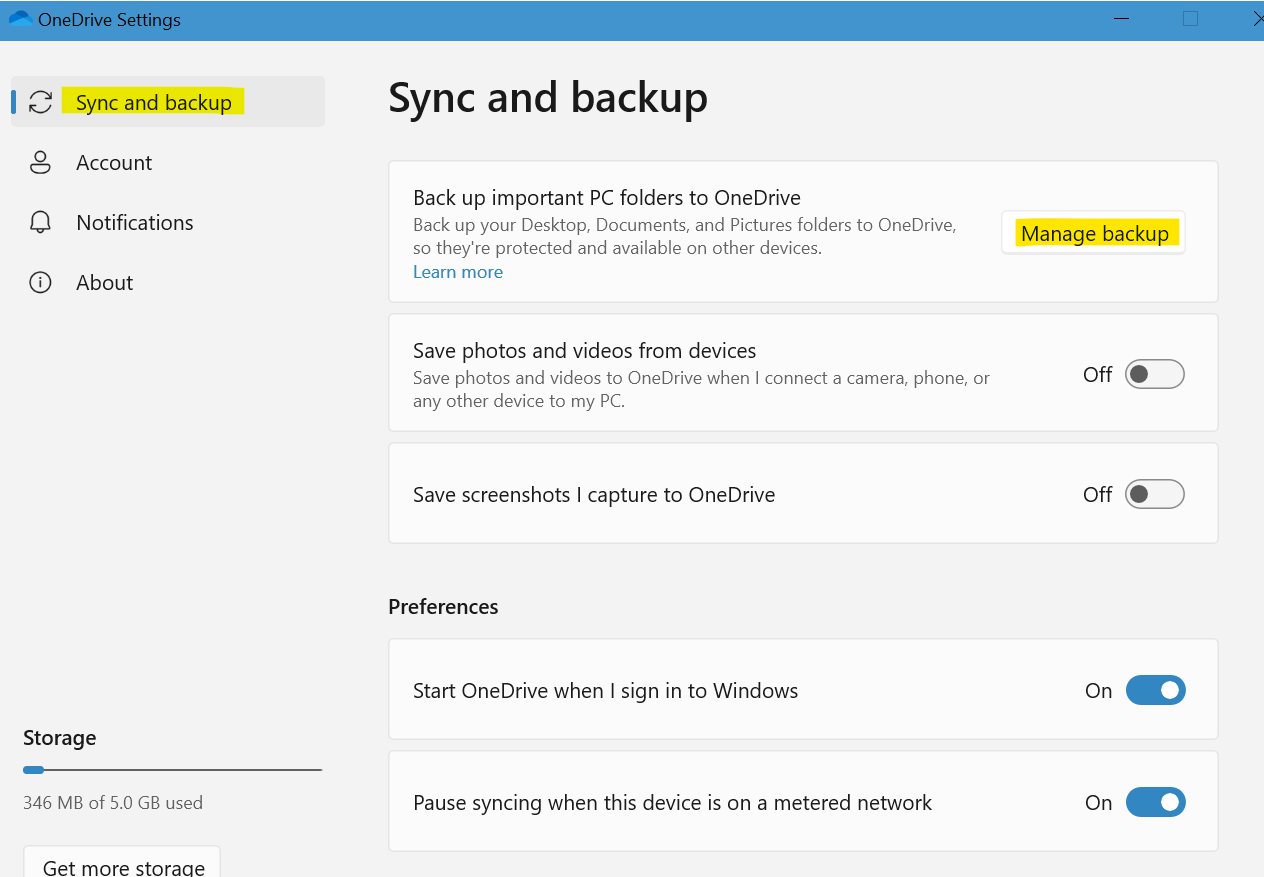The height and width of the screenshot is (877, 1264).
Task: Click the Sync and backup circular arrows icon
Action: (40, 102)
